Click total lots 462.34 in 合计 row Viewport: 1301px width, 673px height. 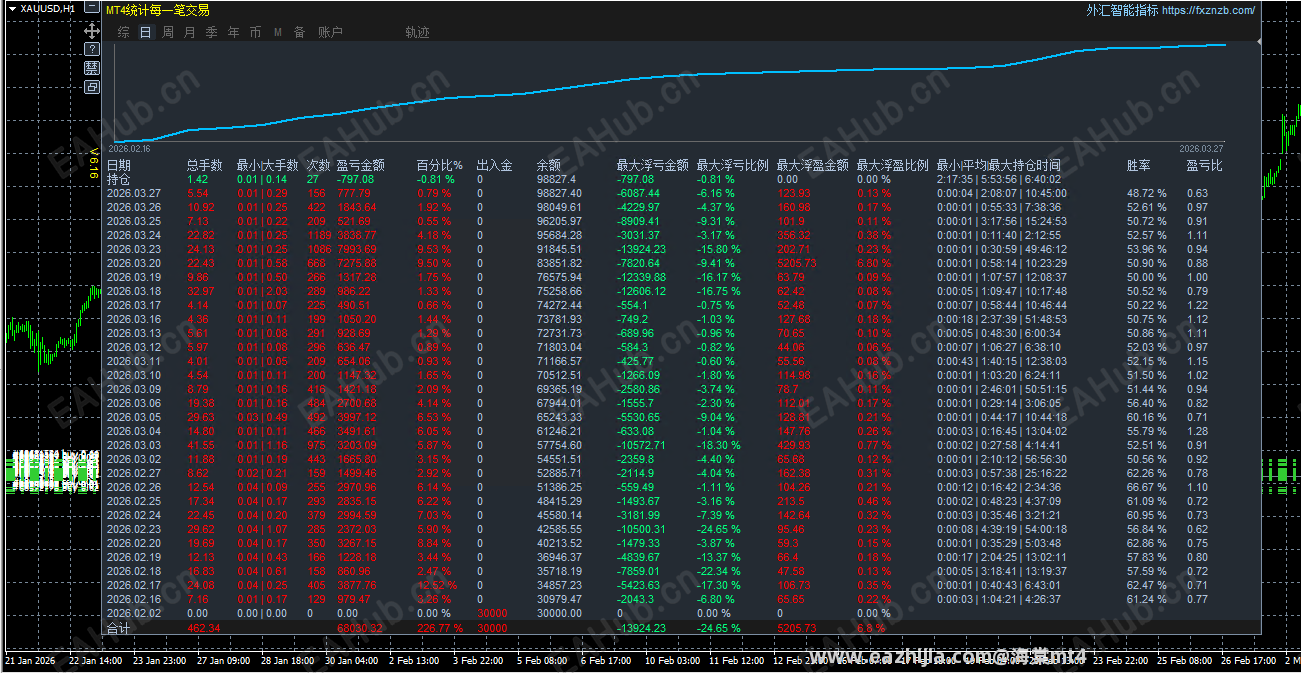click(x=204, y=628)
